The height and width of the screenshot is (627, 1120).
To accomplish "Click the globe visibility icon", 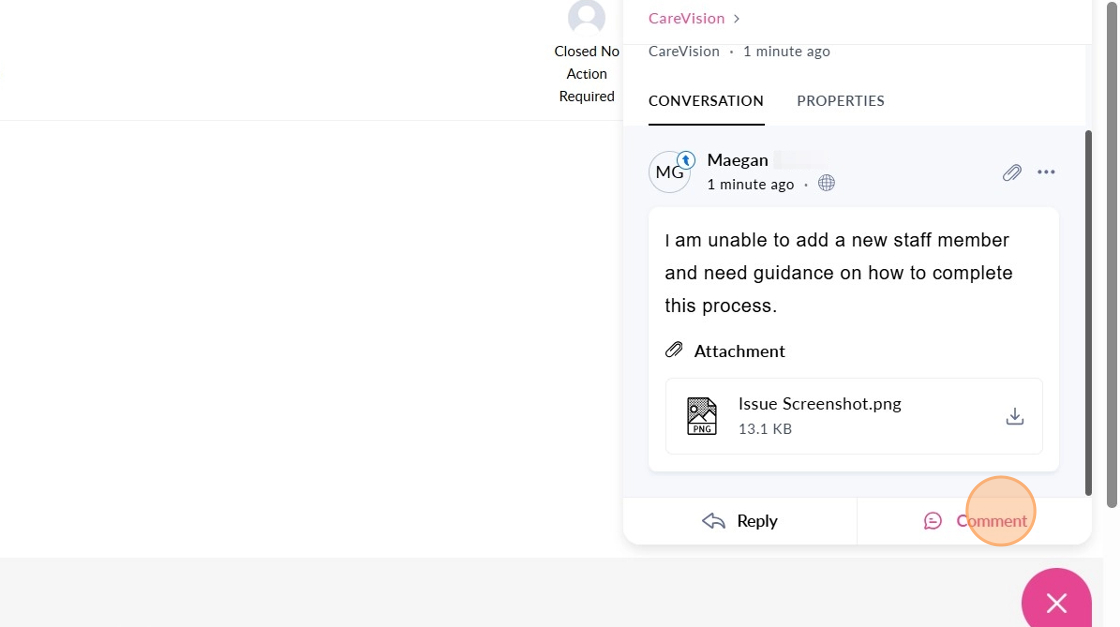I will [826, 184].
